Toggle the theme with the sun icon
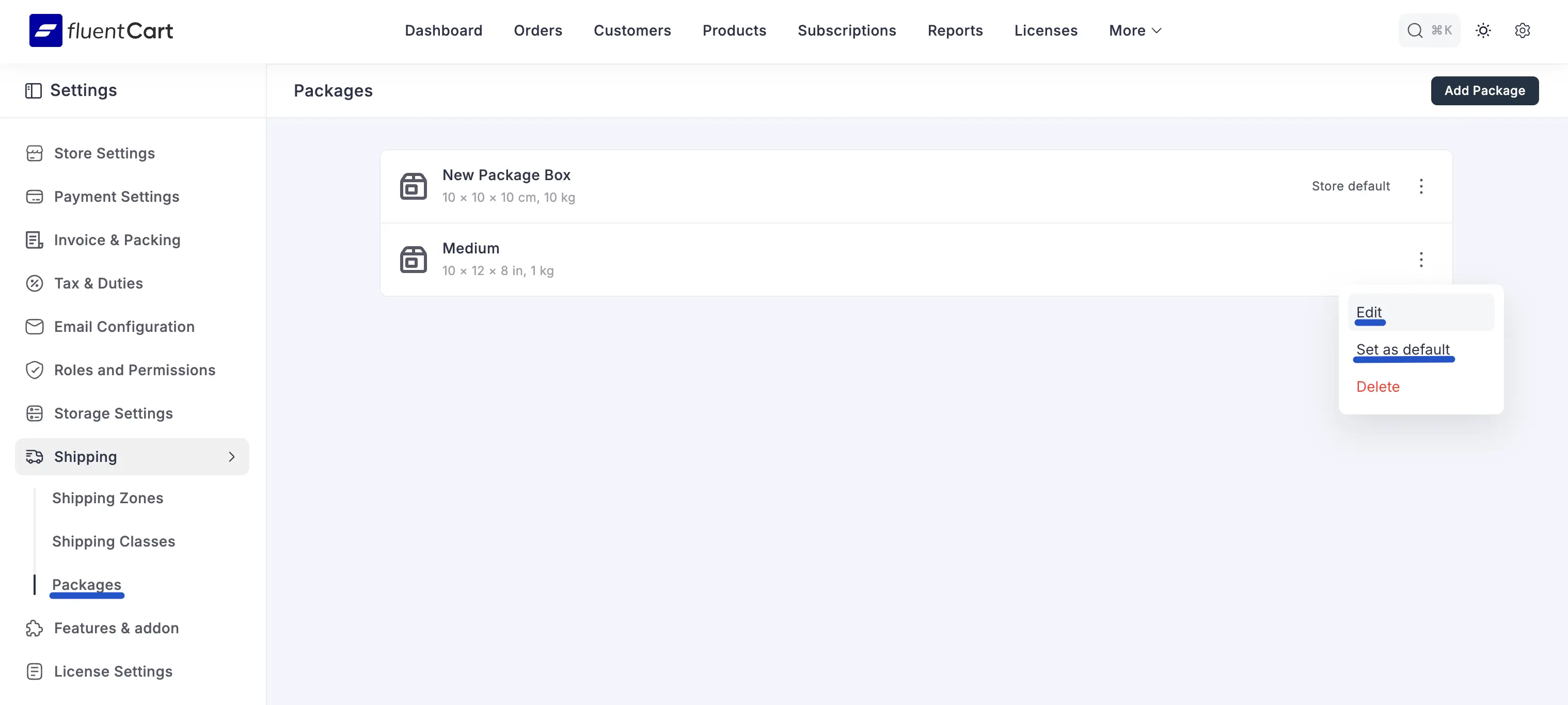The width and height of the screenshot is (1568, 705). pyautogui.click(x=1483, y=30)
